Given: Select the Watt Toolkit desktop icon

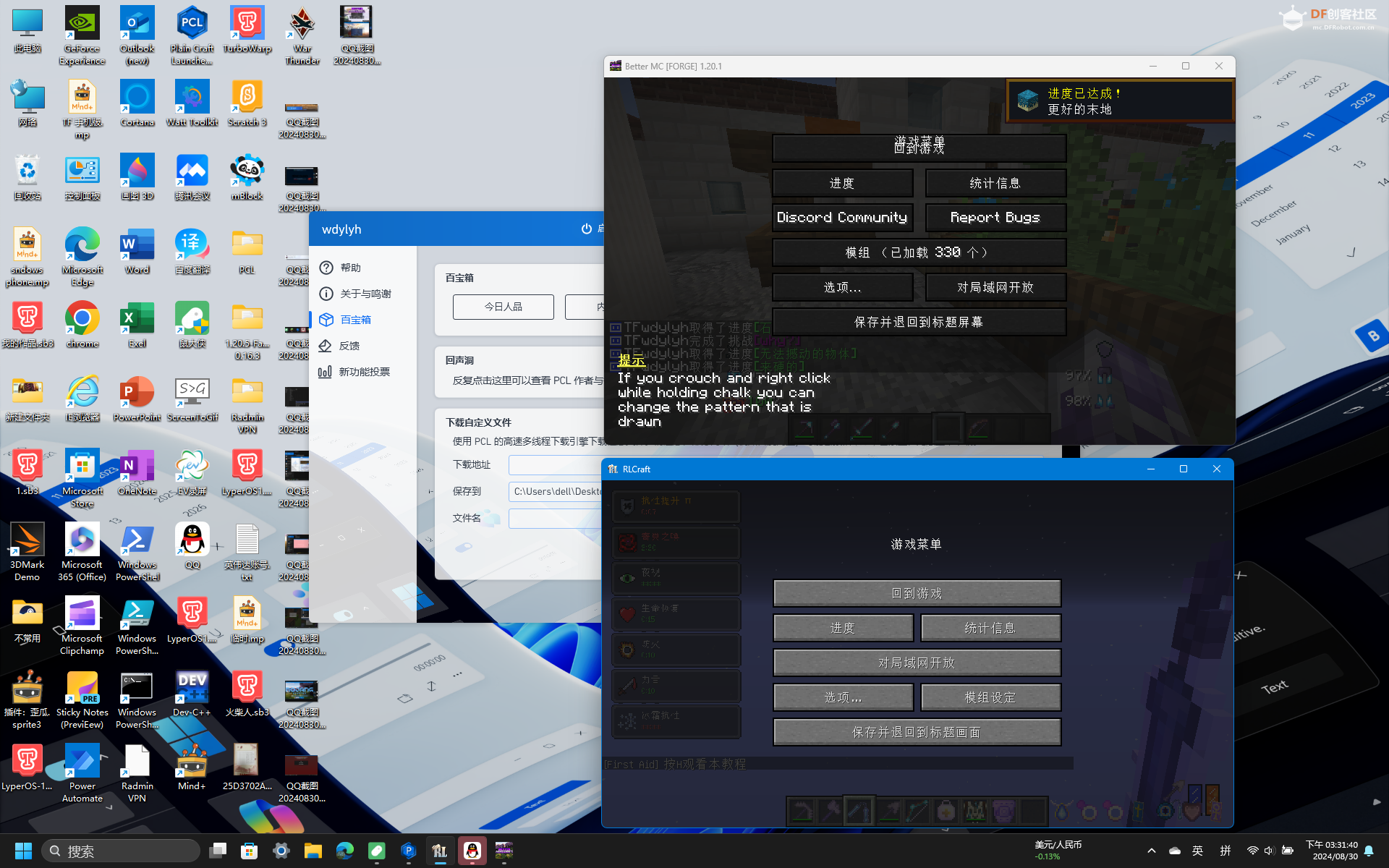Looking at the screenshot, I should coord(192,103).
